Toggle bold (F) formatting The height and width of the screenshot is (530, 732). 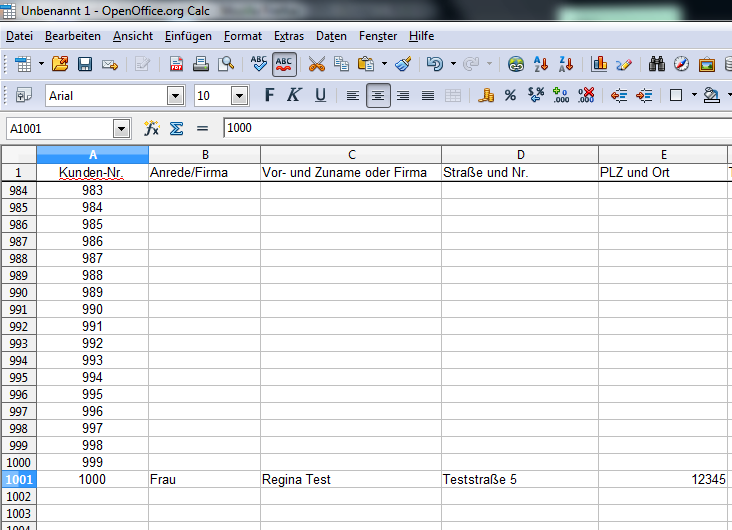click(x=269, y=95)
